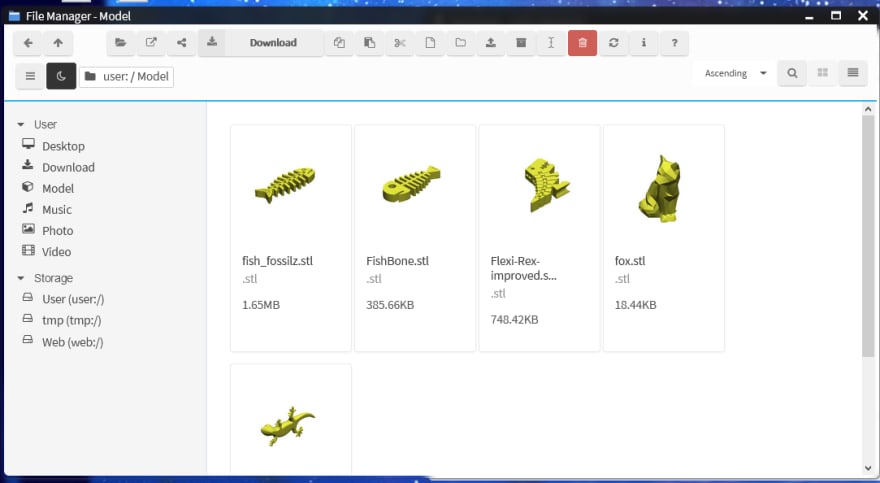Click the scissors cut icon
This screenshot has width=880, height=483.
pos(400,43)
